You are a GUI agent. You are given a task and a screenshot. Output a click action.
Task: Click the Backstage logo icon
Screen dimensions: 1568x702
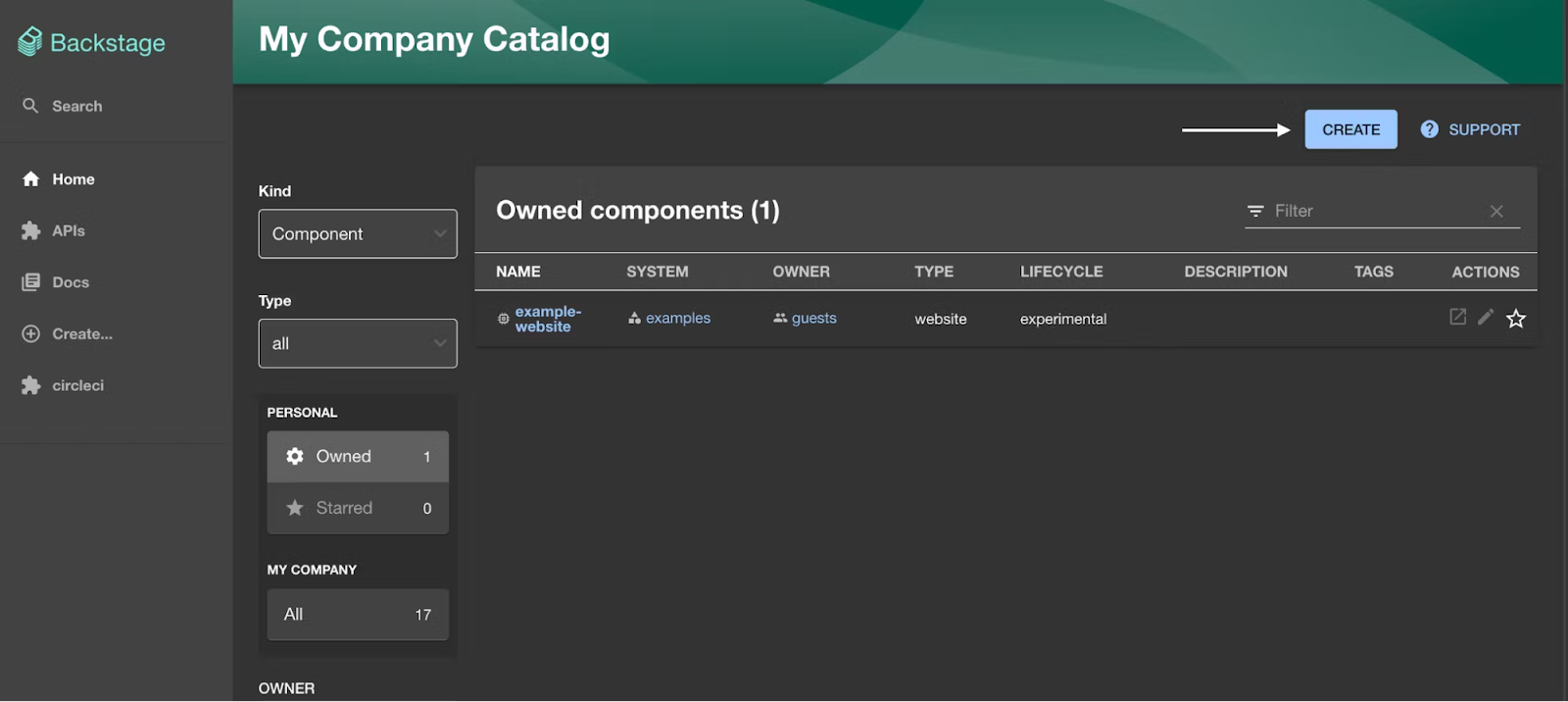click(x=30, y=41)
